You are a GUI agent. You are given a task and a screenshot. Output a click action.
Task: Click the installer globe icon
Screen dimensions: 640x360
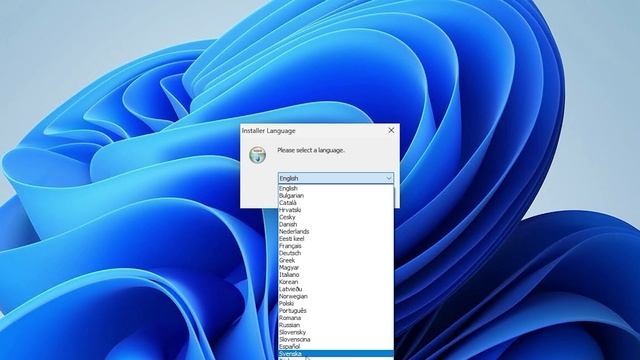258,155
